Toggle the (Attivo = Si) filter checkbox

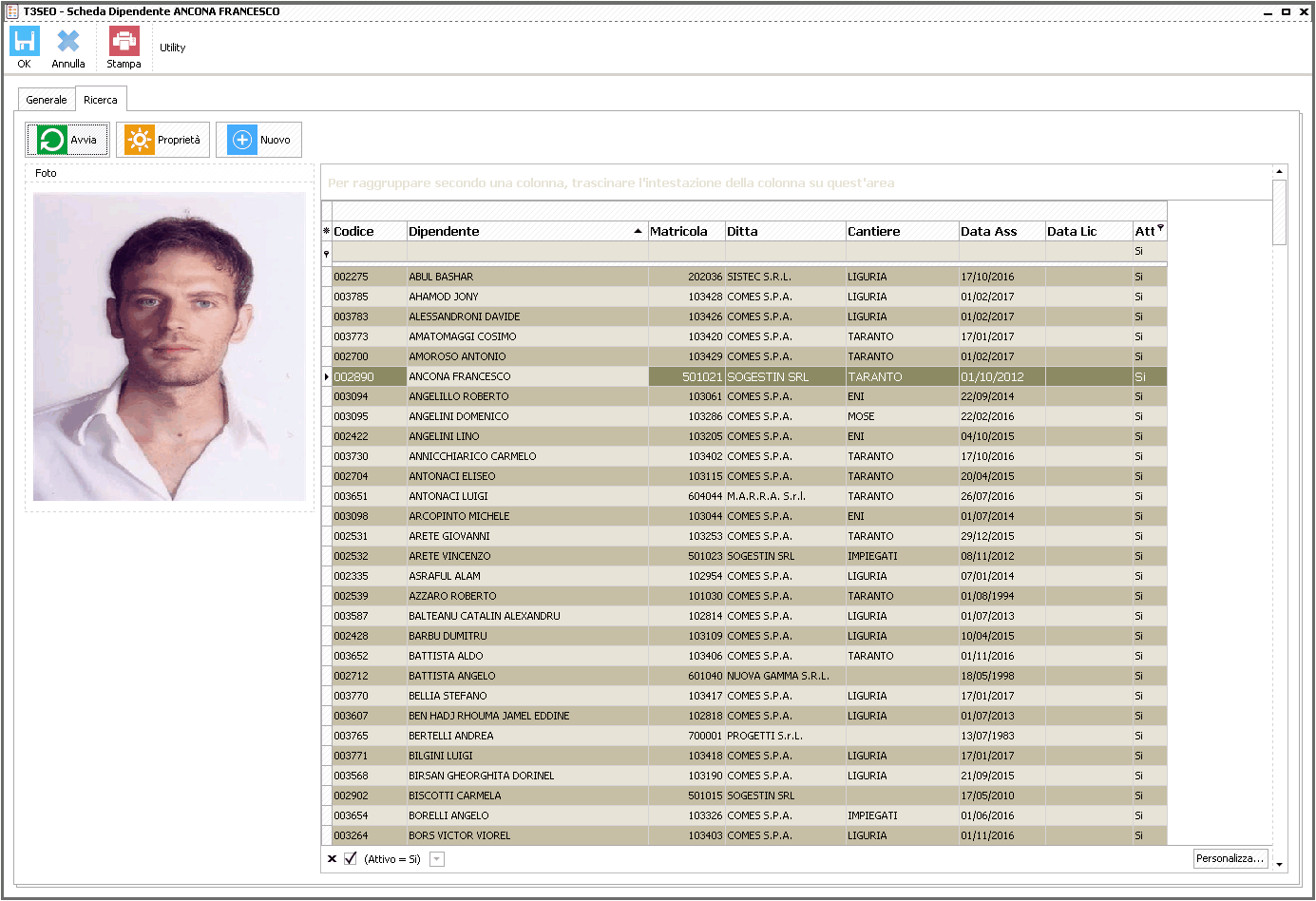pyautogui.click(x=351, y=858)
